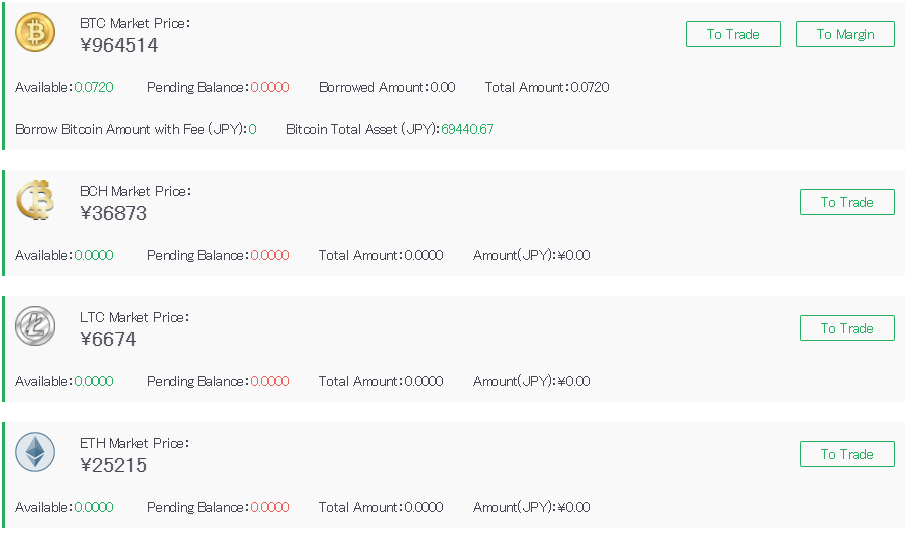
Task: Open To Margin for BTC
Action: [846, 34]
